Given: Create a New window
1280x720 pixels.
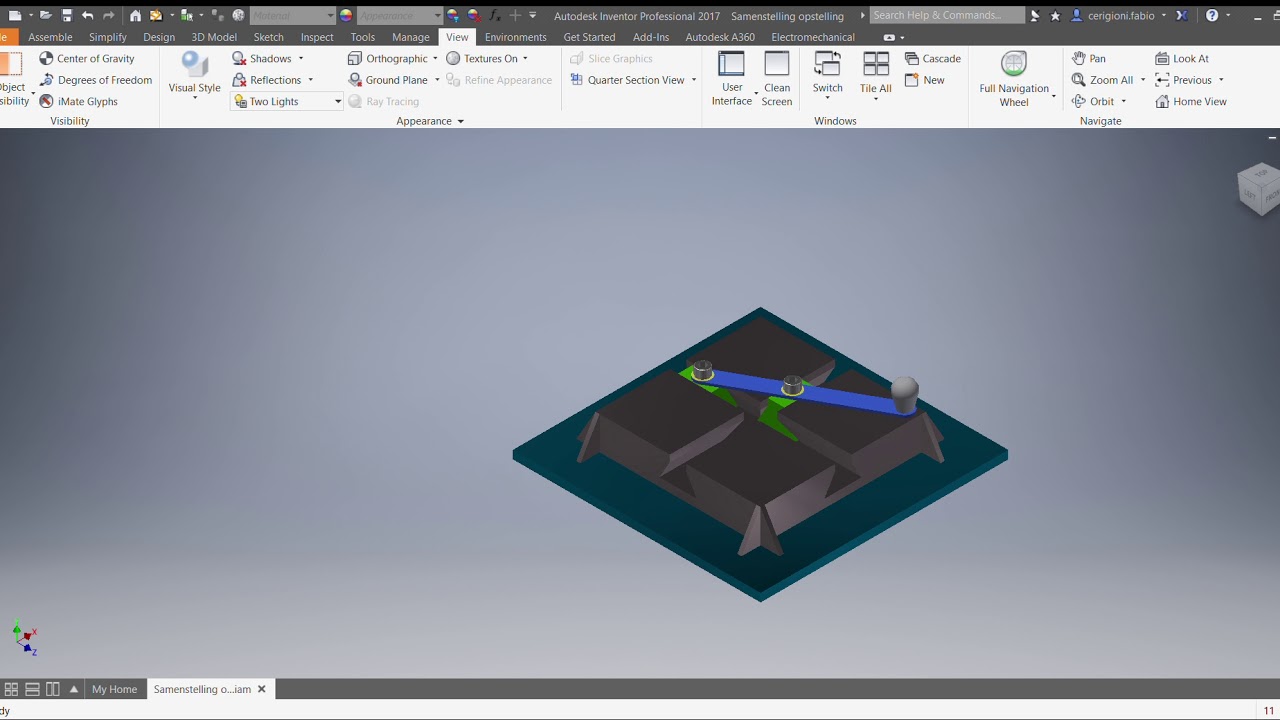Looking at the screenshot, I should [x=925, y=80].
